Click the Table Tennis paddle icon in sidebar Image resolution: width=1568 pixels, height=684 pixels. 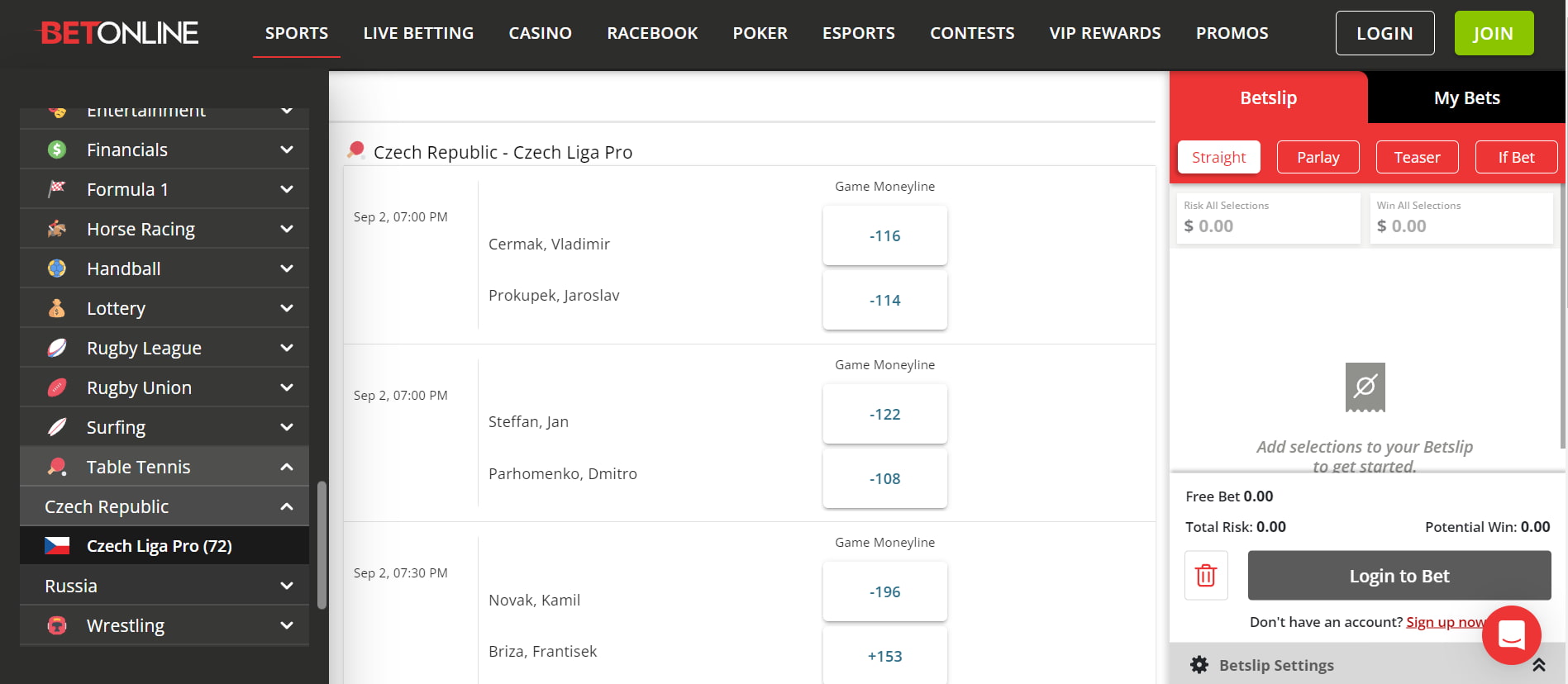pos(57,467)
